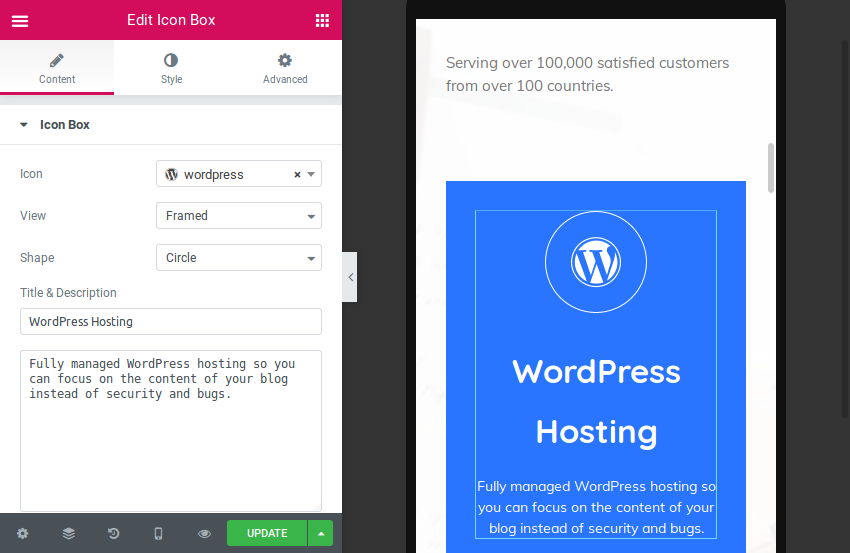
Task: Click inside the description textarea
Action: (171, 430)
